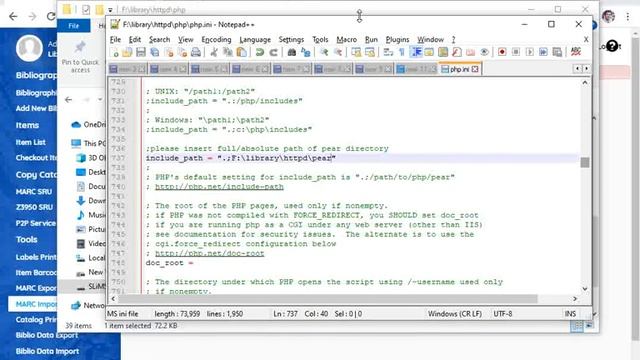Image resolution: width=640 pixels, height=360 pixels.
Task: Open the http://php.net/doc-root link
Action: click(x=209, y=253)
